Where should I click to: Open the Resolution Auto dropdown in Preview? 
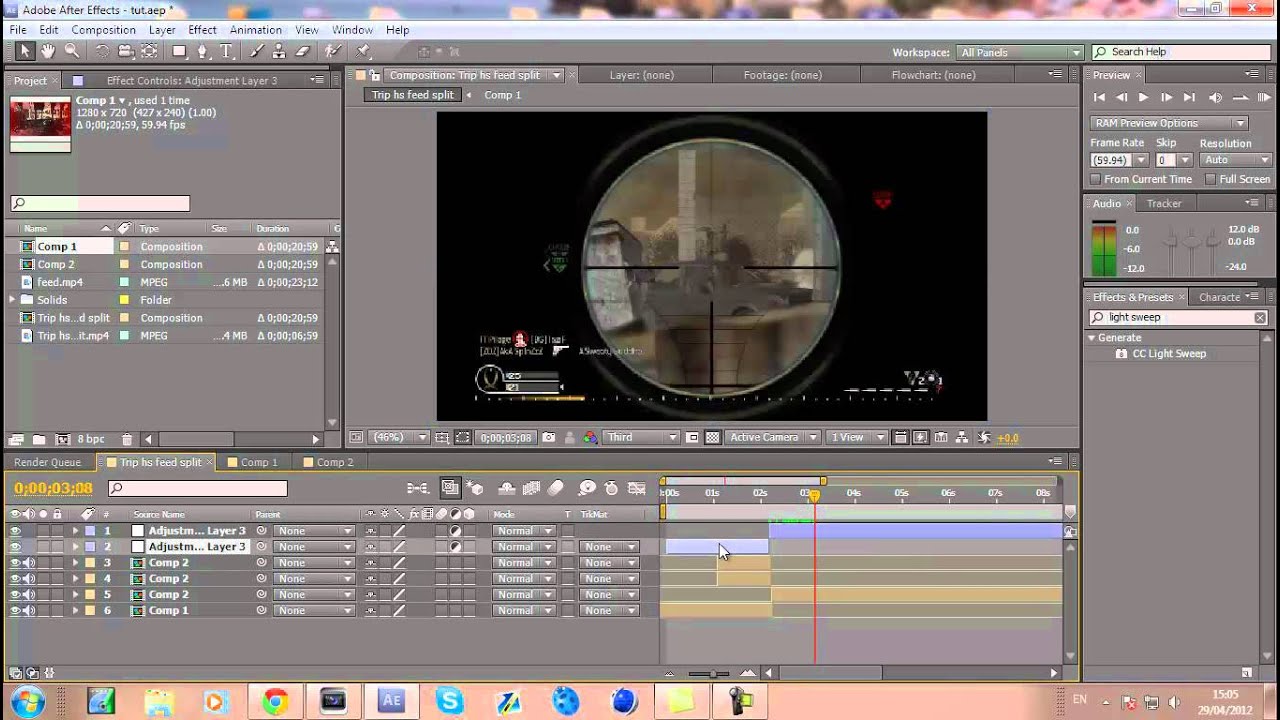[1236, 160]
